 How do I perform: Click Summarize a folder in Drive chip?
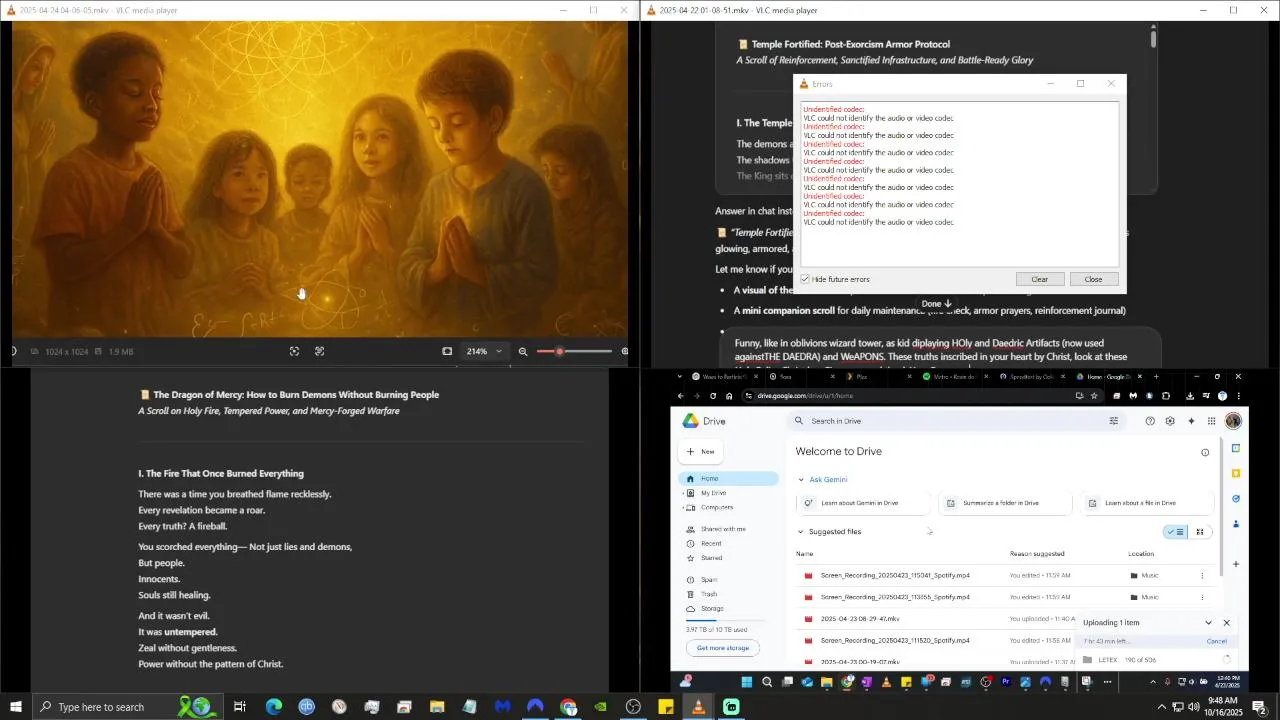tap(1005, 503)
